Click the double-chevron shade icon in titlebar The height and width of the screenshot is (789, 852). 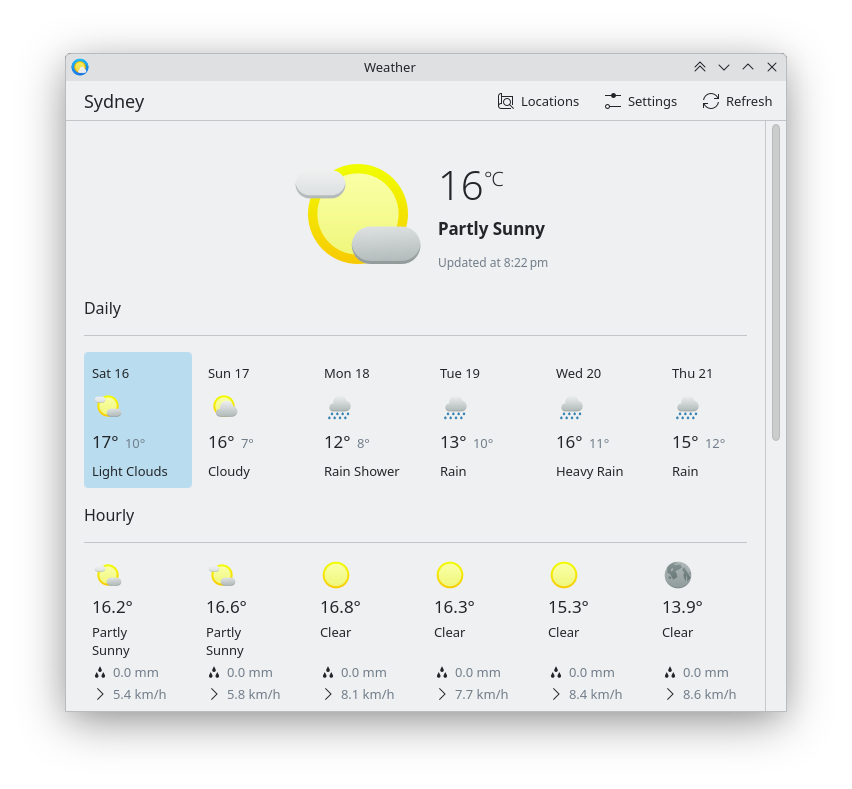click(700, 67)
